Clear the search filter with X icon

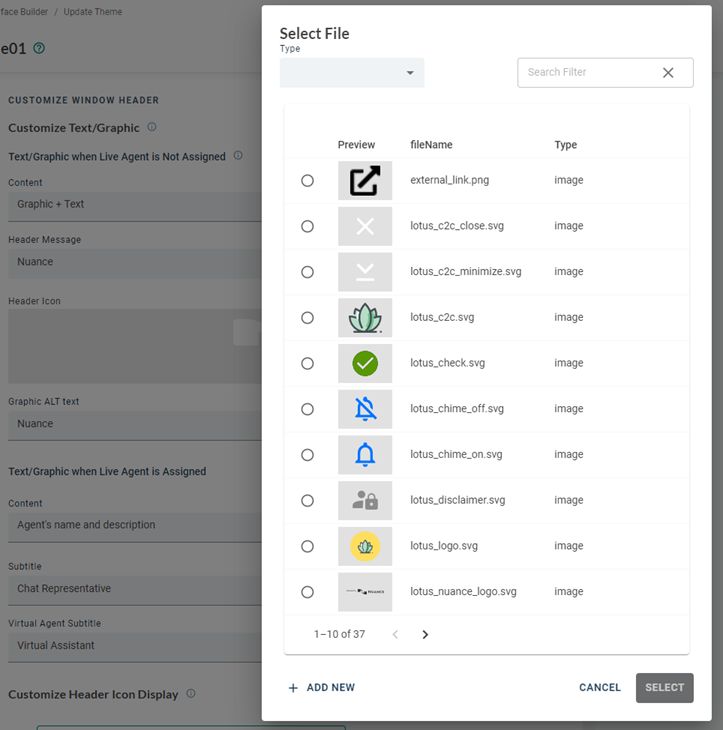(x=668, y=72)
